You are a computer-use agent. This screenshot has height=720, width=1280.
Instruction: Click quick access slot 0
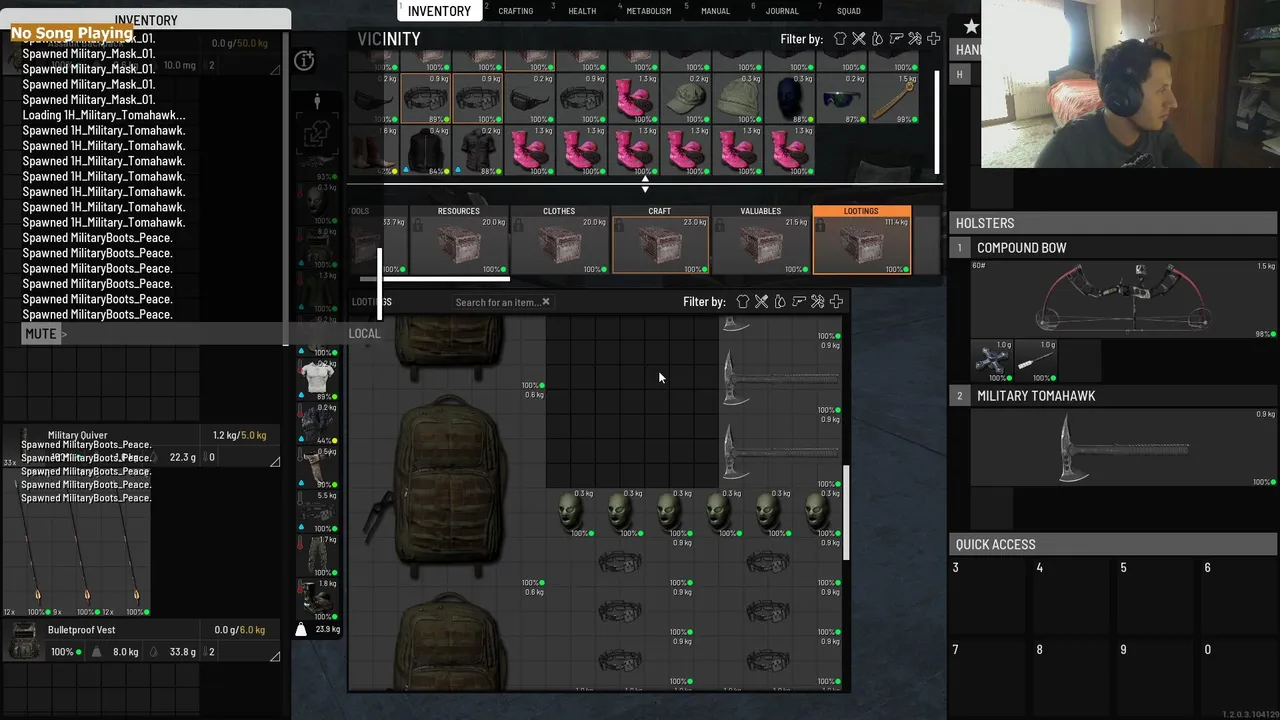point(1240,676)
